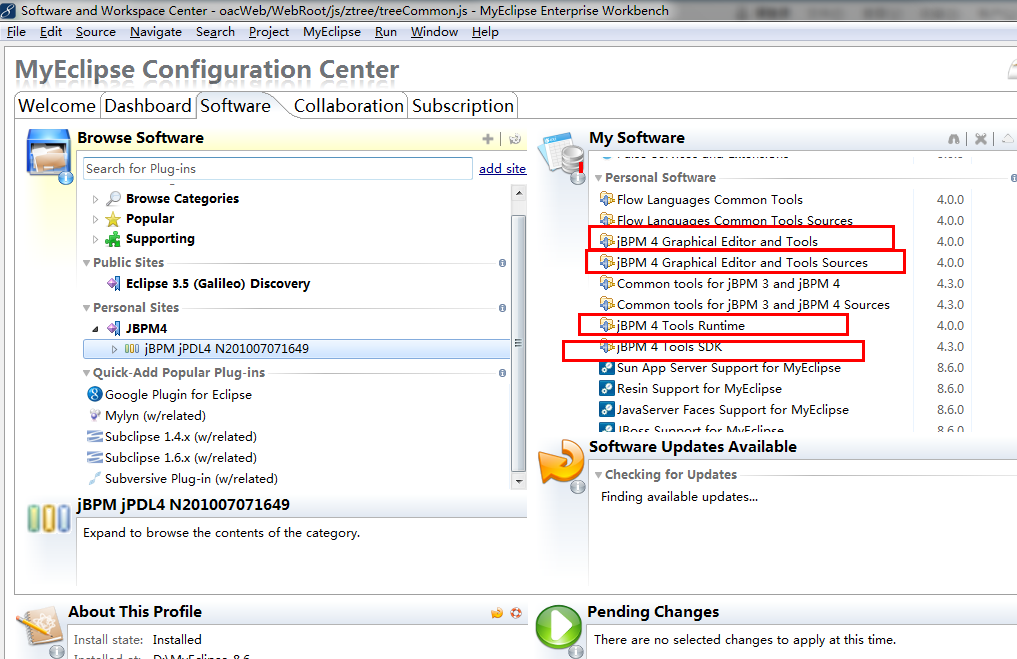Click first icon in My Software header
Screen dimensions: 1017x659
953,139
